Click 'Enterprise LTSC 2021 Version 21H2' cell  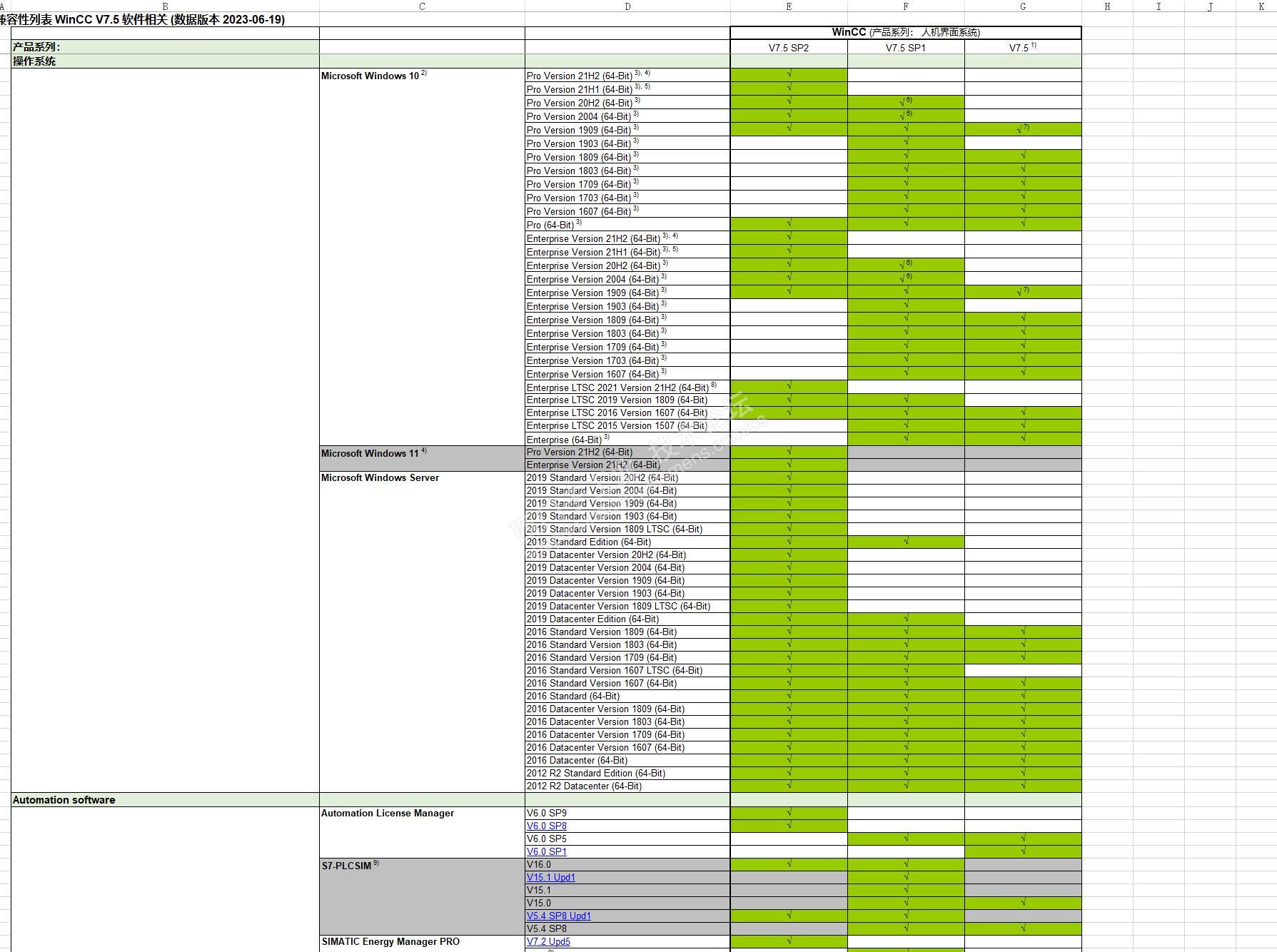point(627,388)
